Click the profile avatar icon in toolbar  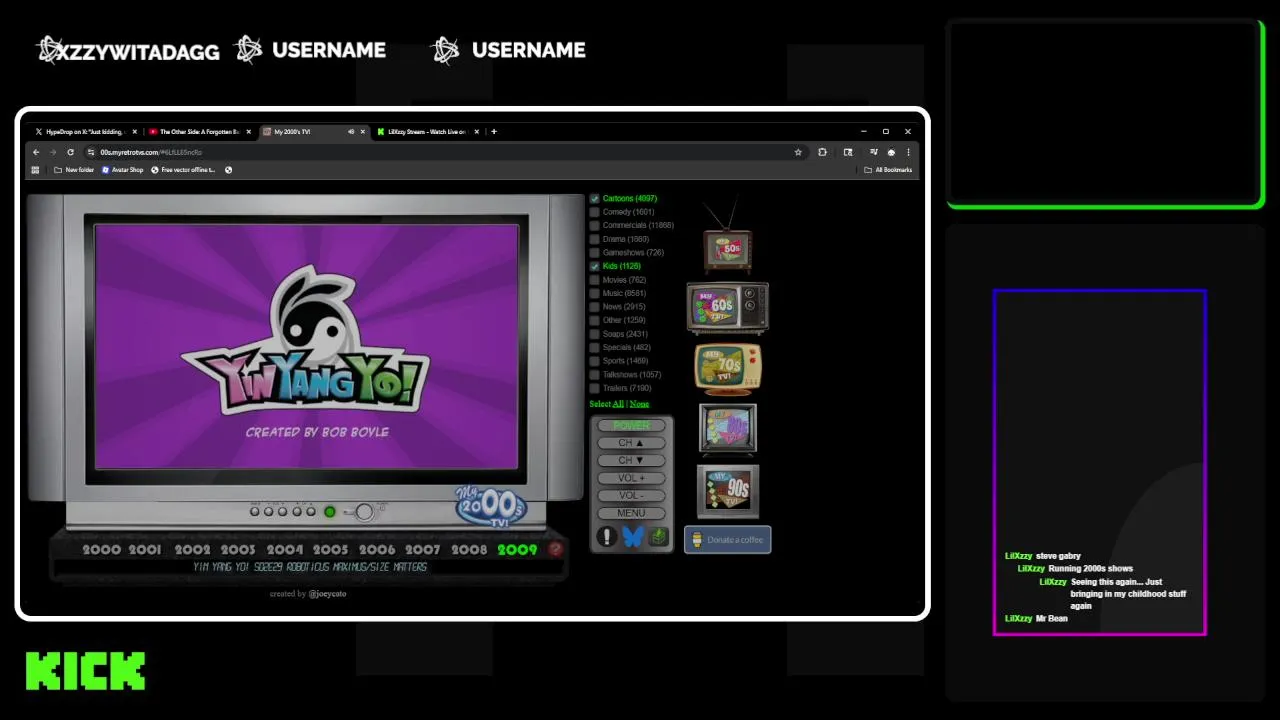(891, 152)
